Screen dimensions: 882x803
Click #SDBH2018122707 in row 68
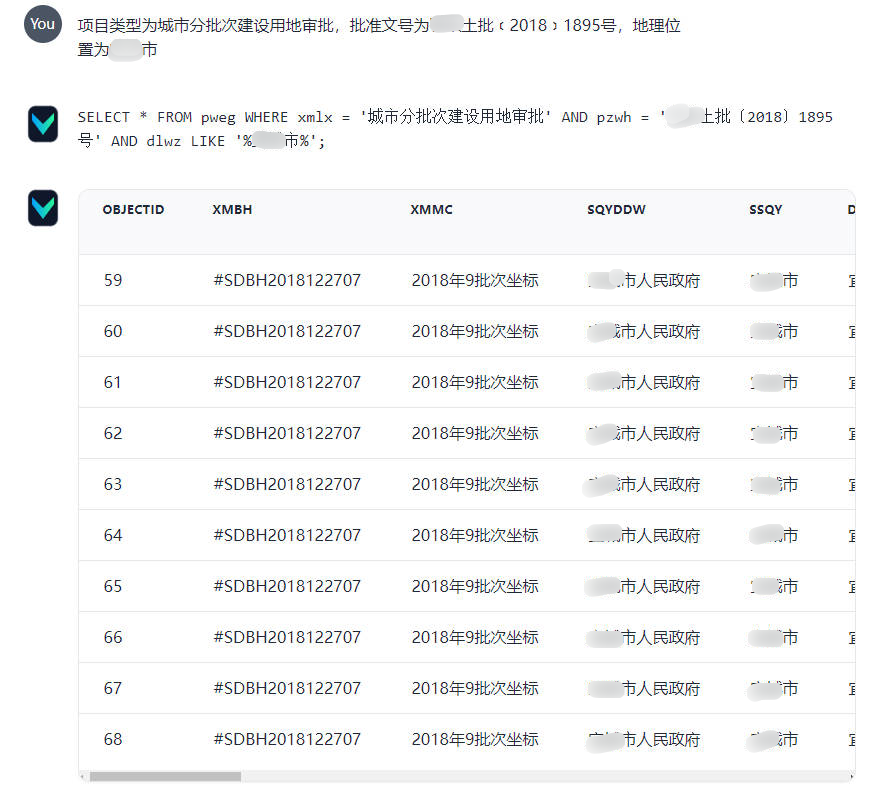click(287, 739)
